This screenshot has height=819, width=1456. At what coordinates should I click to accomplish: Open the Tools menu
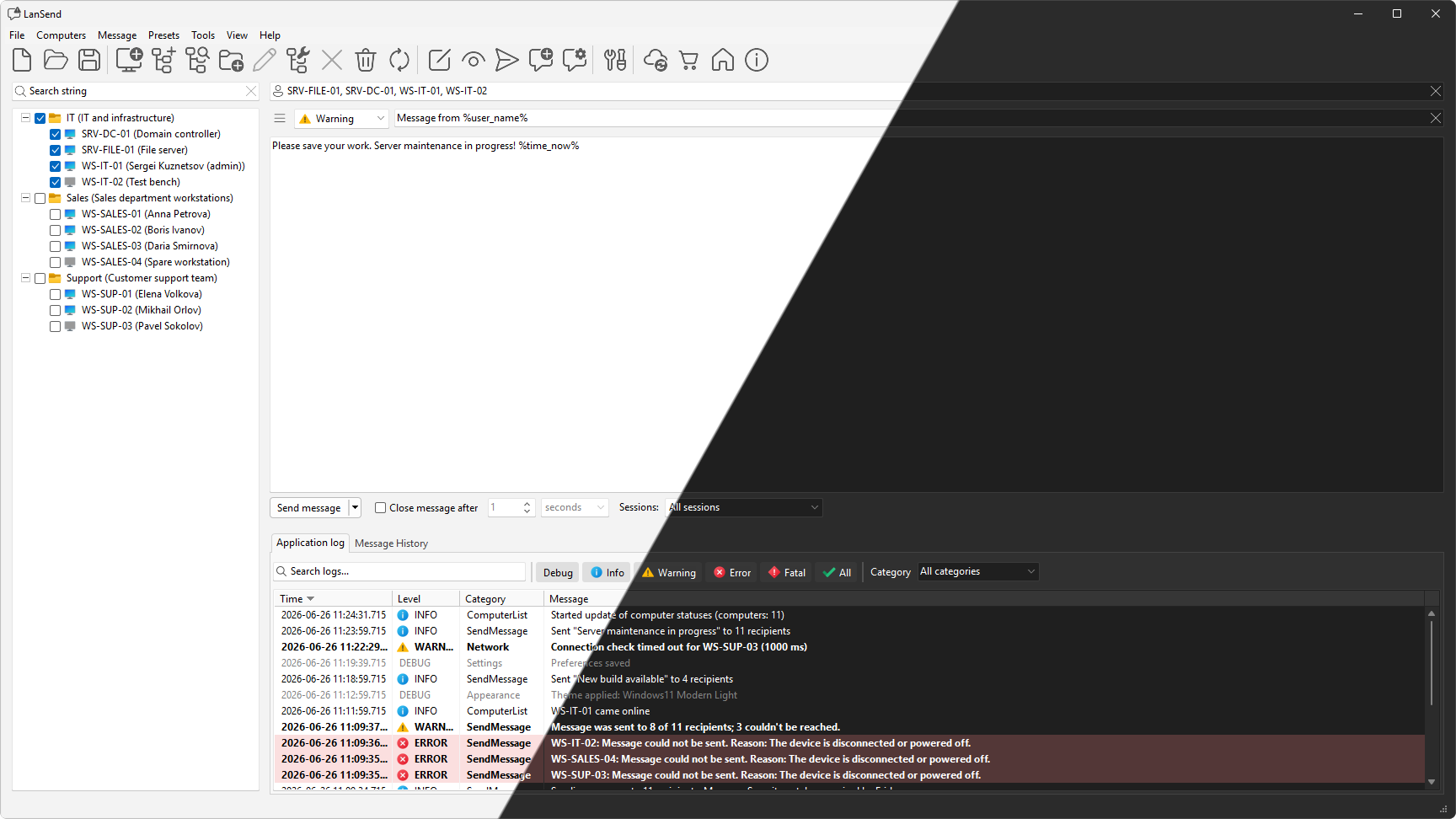pos(203,35)
